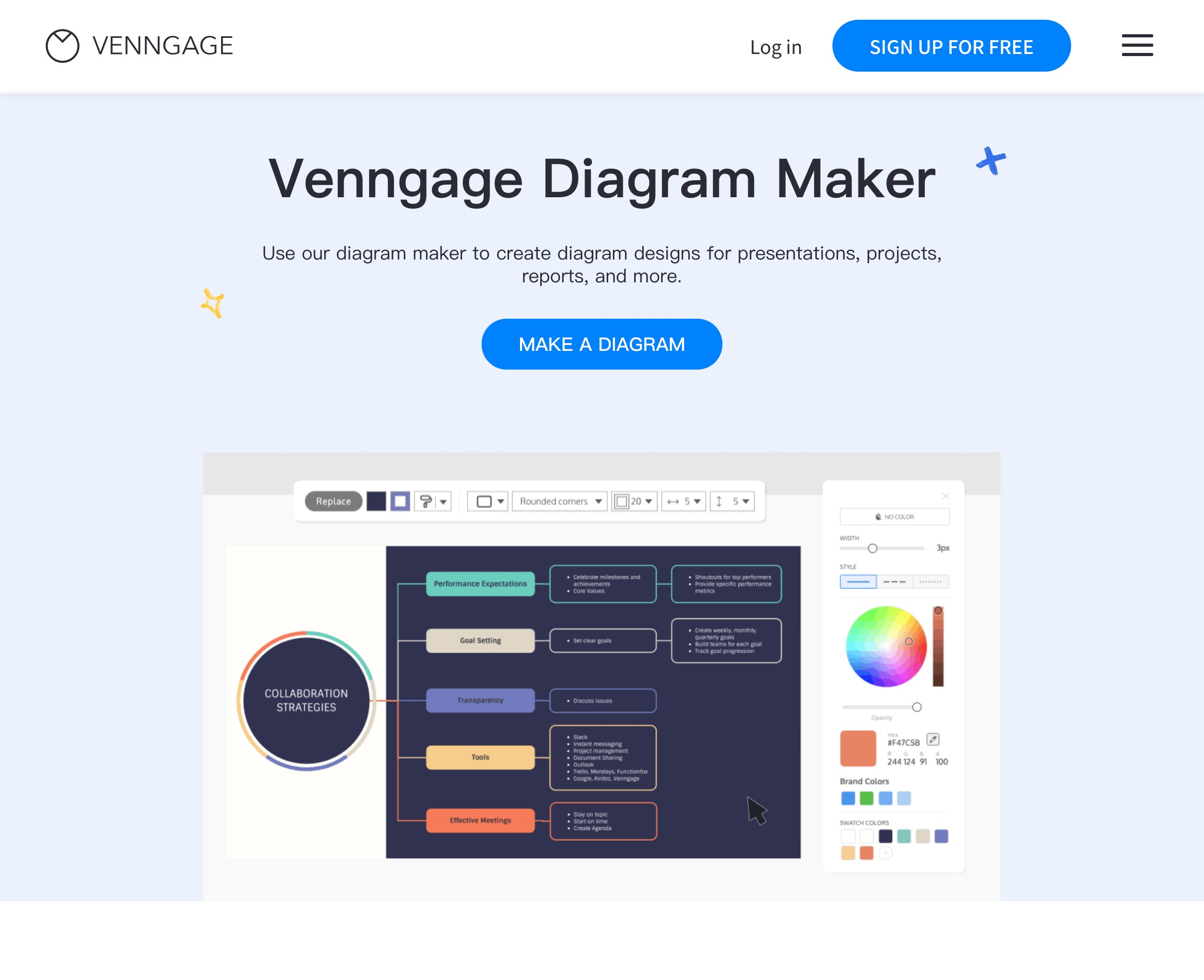1204x980 pixels.
Task: Click the MAKE A DIAGRAM button
Action: click(602, 344)
